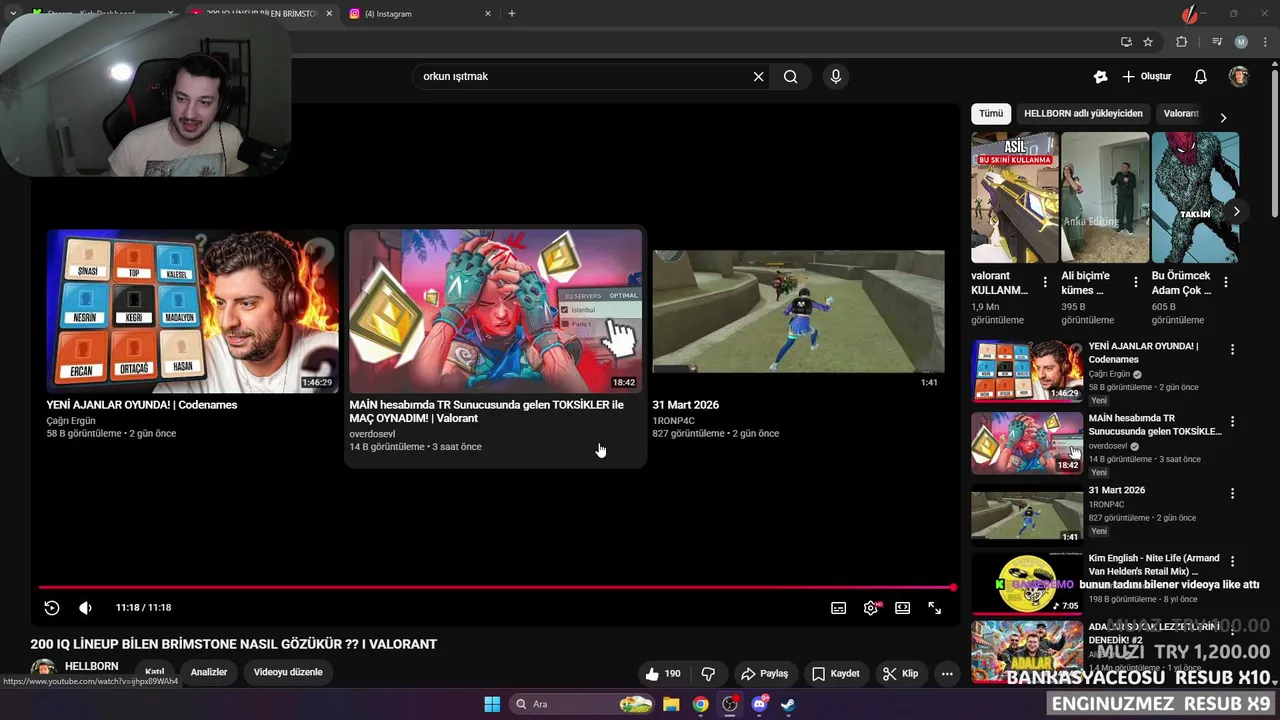1280x720 pixels.
Task: Play the Codenames end-screen video thumbnail
Action: [192, 311]
